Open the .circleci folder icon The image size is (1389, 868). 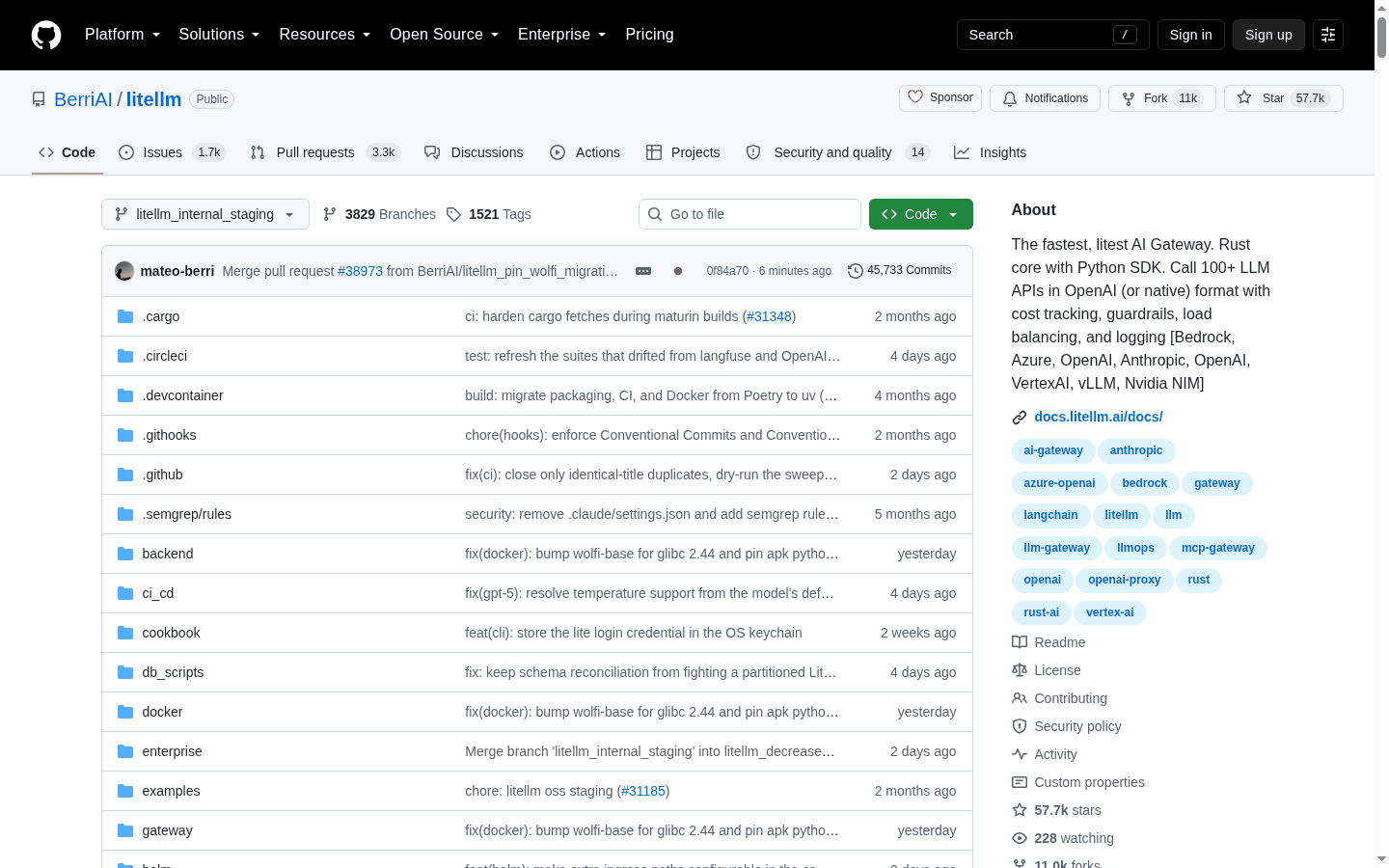125,356
